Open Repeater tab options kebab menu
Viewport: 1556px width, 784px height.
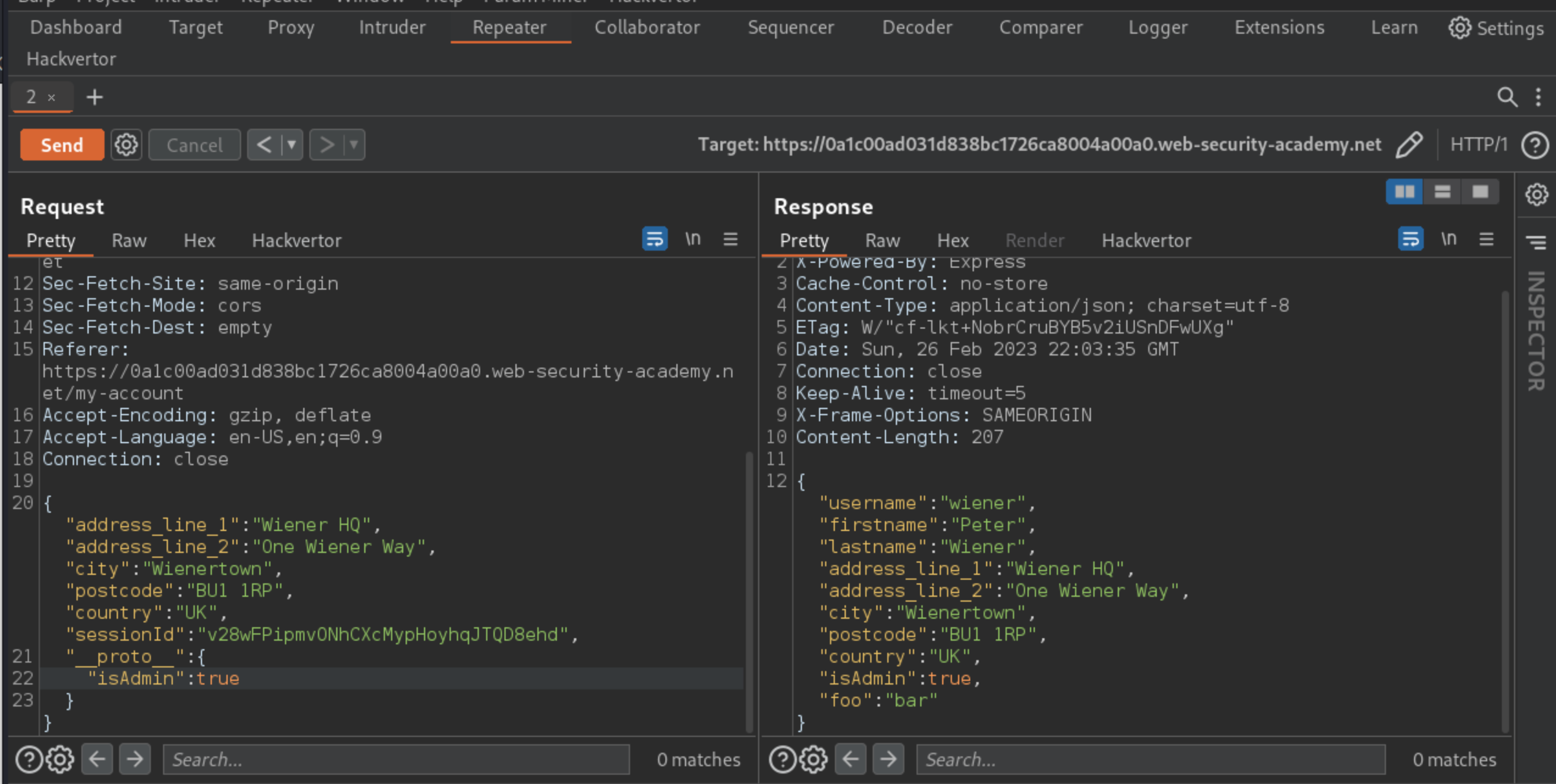click(x=1538, y=97)
